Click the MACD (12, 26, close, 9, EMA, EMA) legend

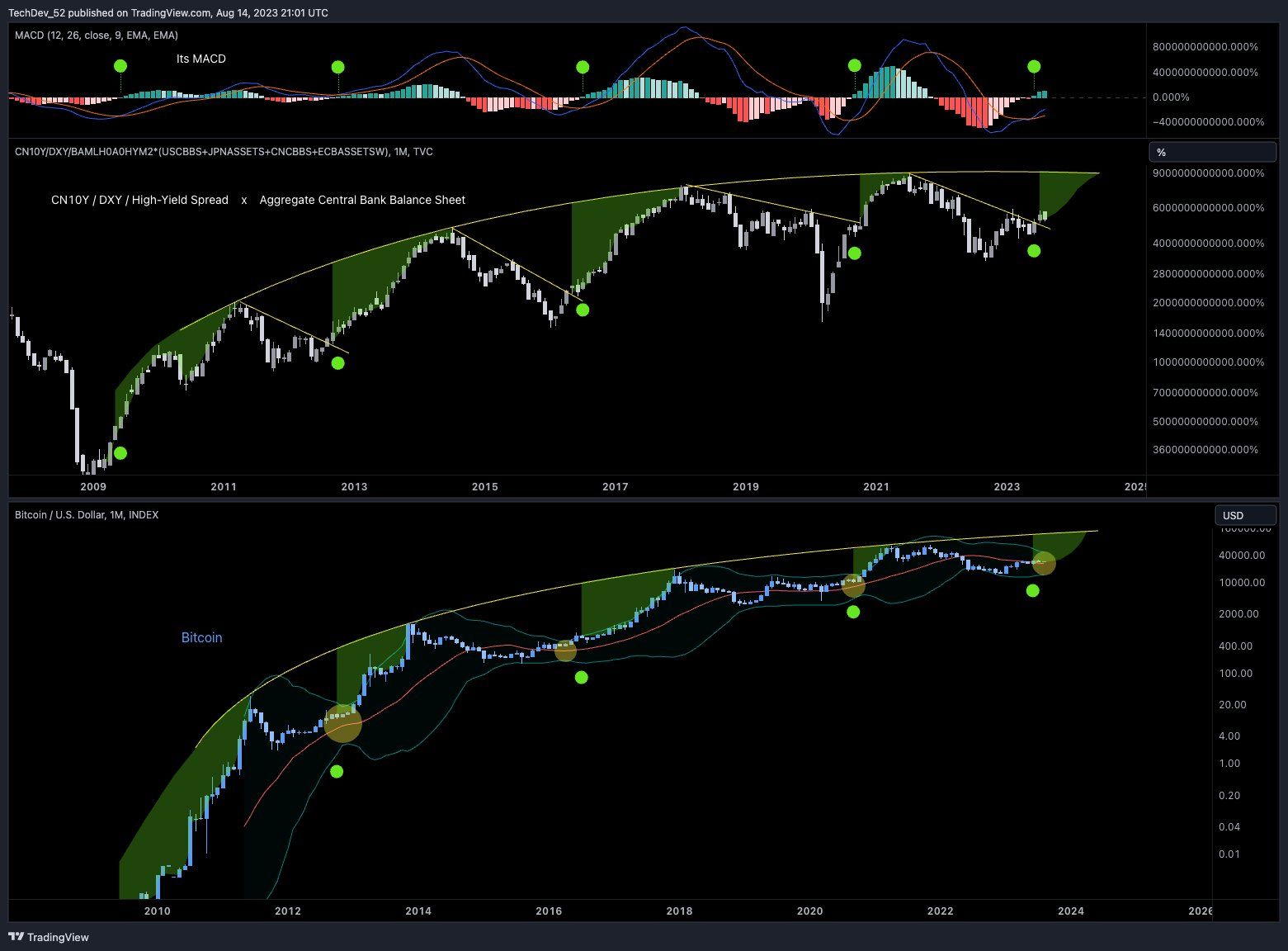point(97,35)
